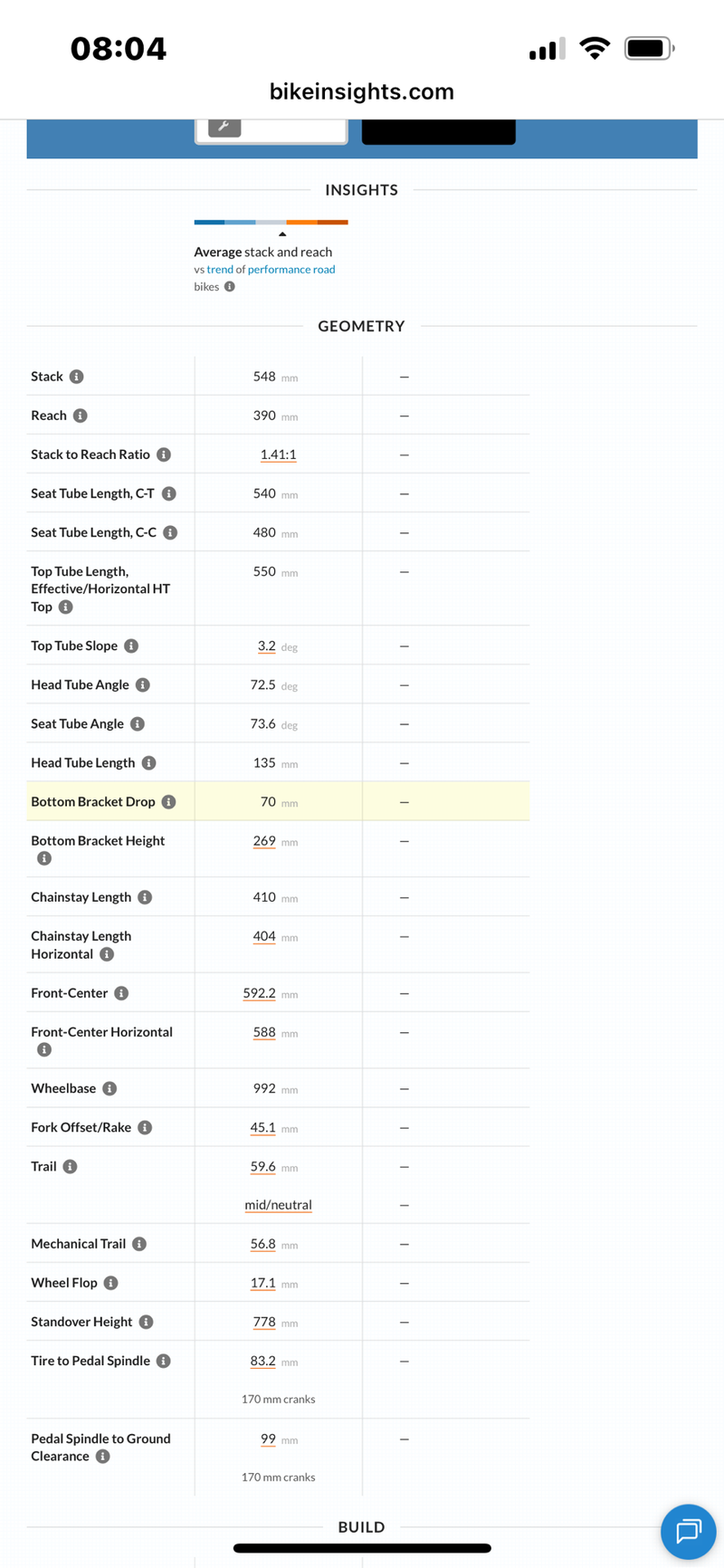
Task: Show info for Wheel Flop
Action: pos(110,1283)
